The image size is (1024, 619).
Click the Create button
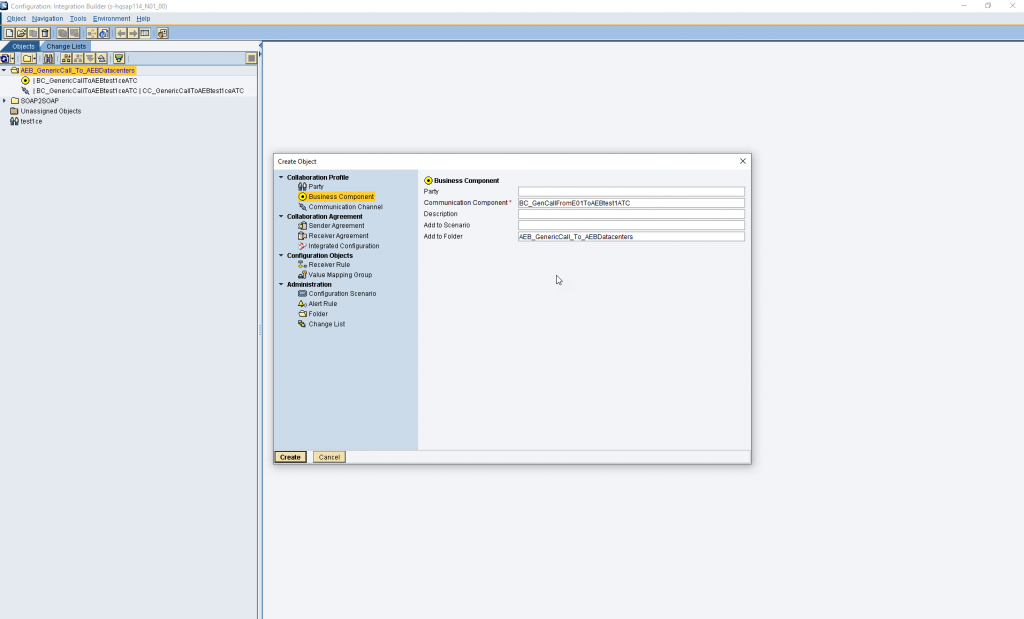click(291, 457)
